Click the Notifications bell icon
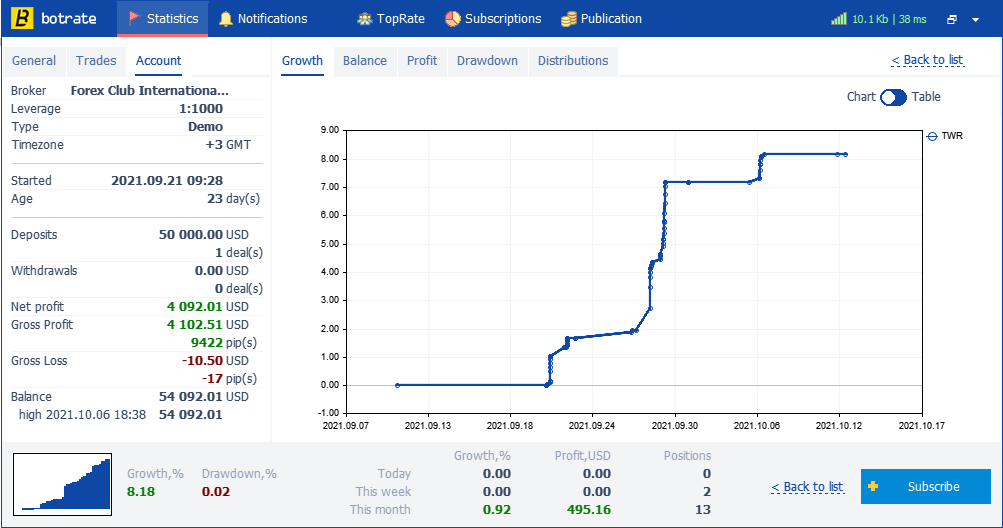1003x528 pixels. (226, 19)
